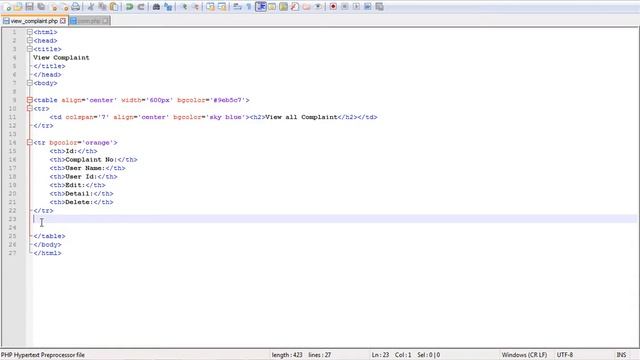Click the 'User Name:' header line
The width and height of the screenshot is (640, 360).
87,168
